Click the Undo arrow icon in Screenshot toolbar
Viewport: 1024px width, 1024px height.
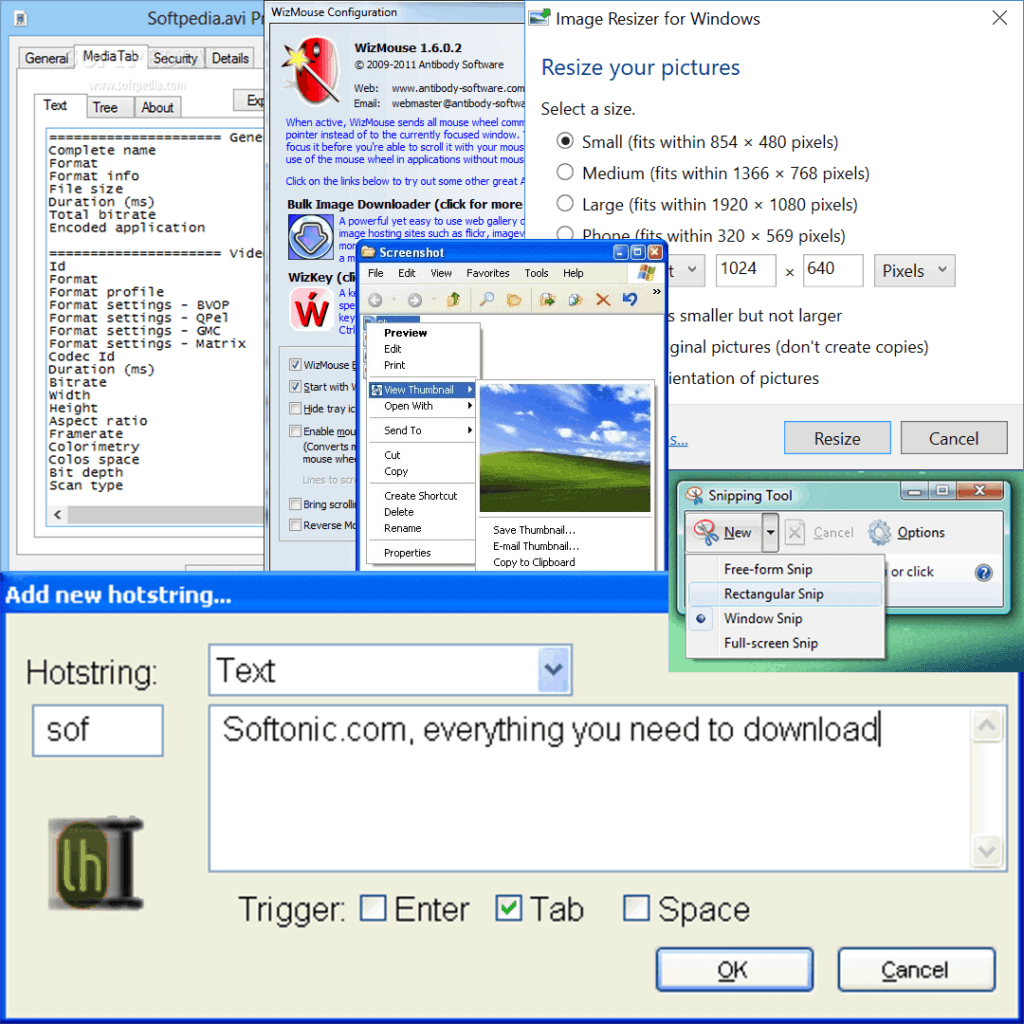pos(628,298)
